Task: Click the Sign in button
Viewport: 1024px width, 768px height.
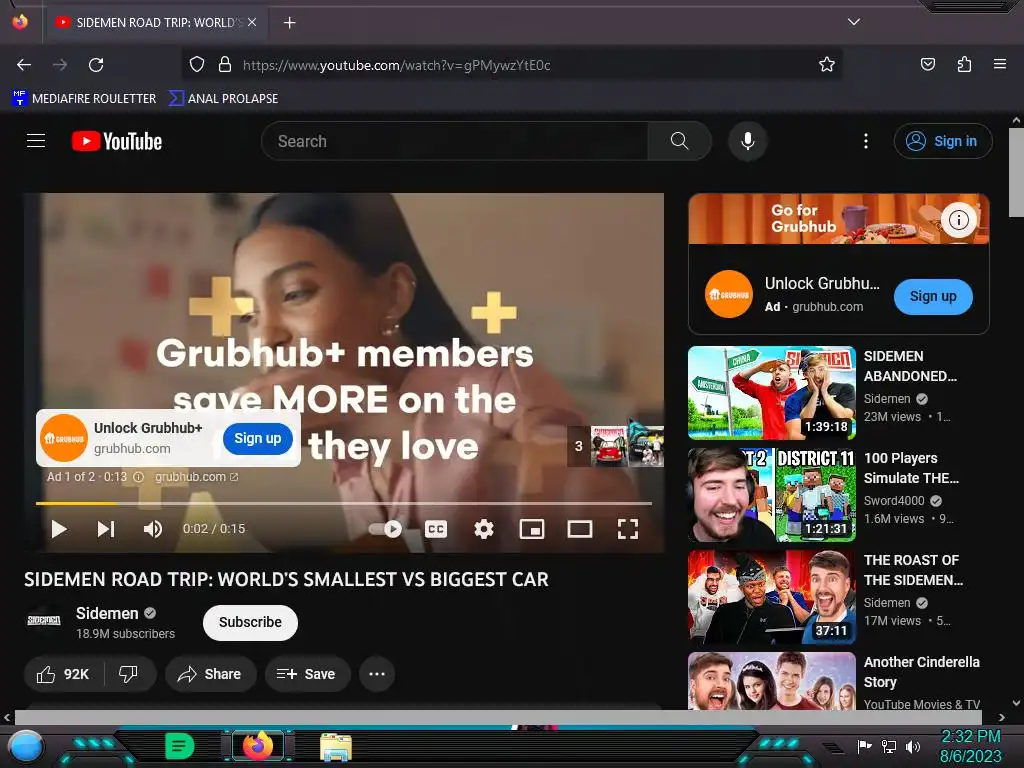Action: 943,141
